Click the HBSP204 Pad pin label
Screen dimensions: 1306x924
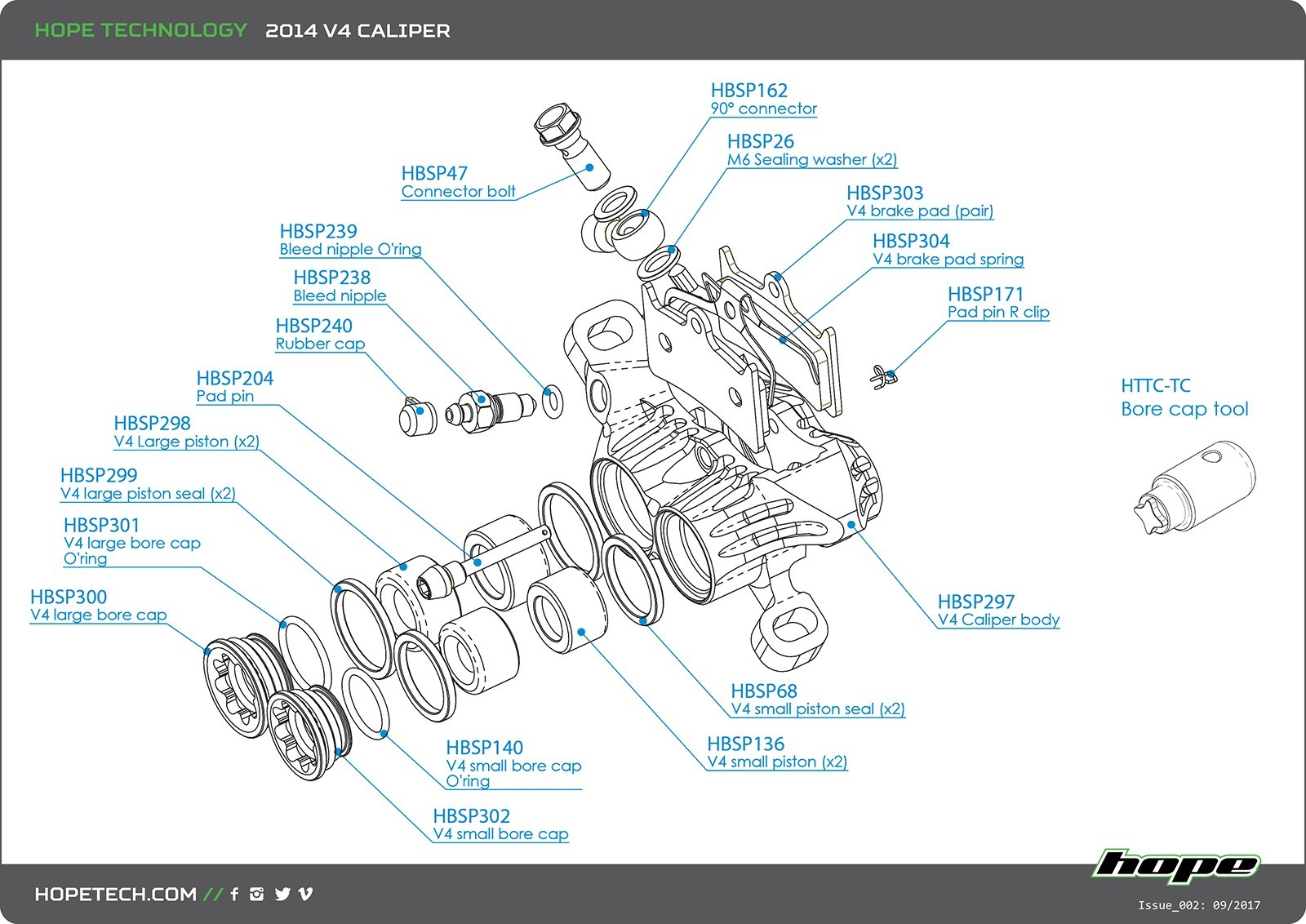pos(234,387)
